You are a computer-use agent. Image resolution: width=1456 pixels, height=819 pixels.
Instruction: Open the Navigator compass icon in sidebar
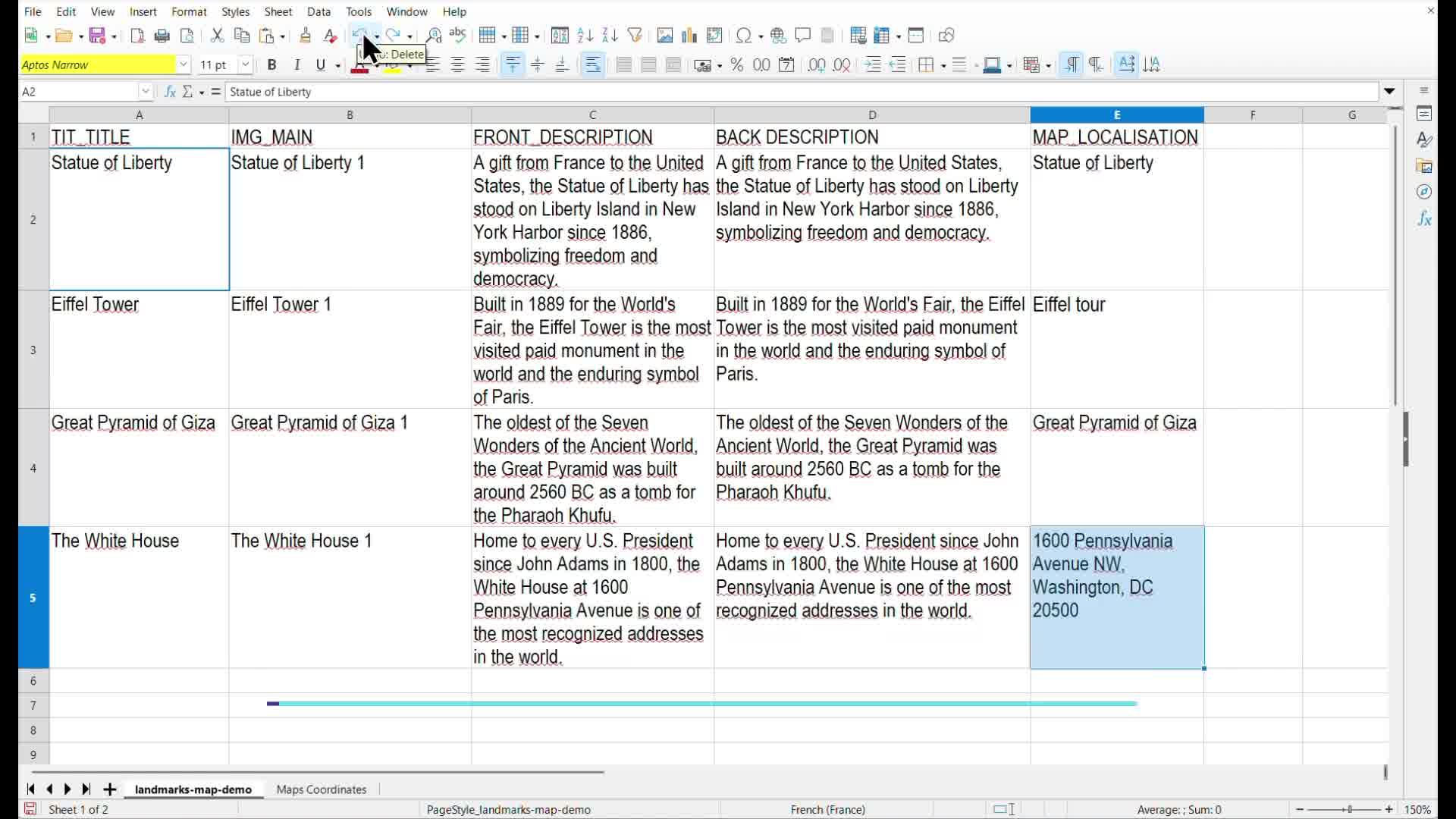(1424, 193)
